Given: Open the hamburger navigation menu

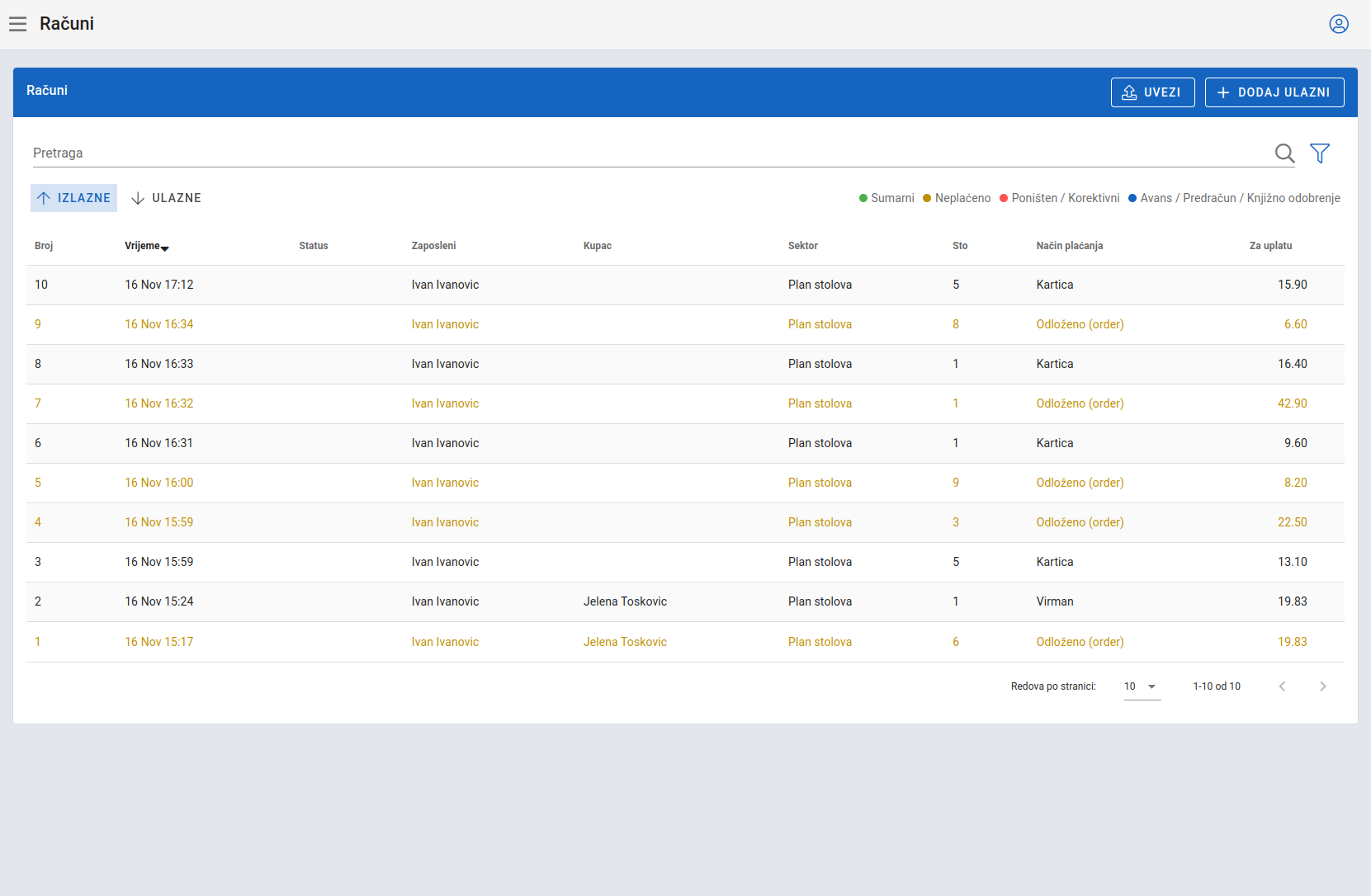Looking at the screenshot, I should (x=18, y=24).
